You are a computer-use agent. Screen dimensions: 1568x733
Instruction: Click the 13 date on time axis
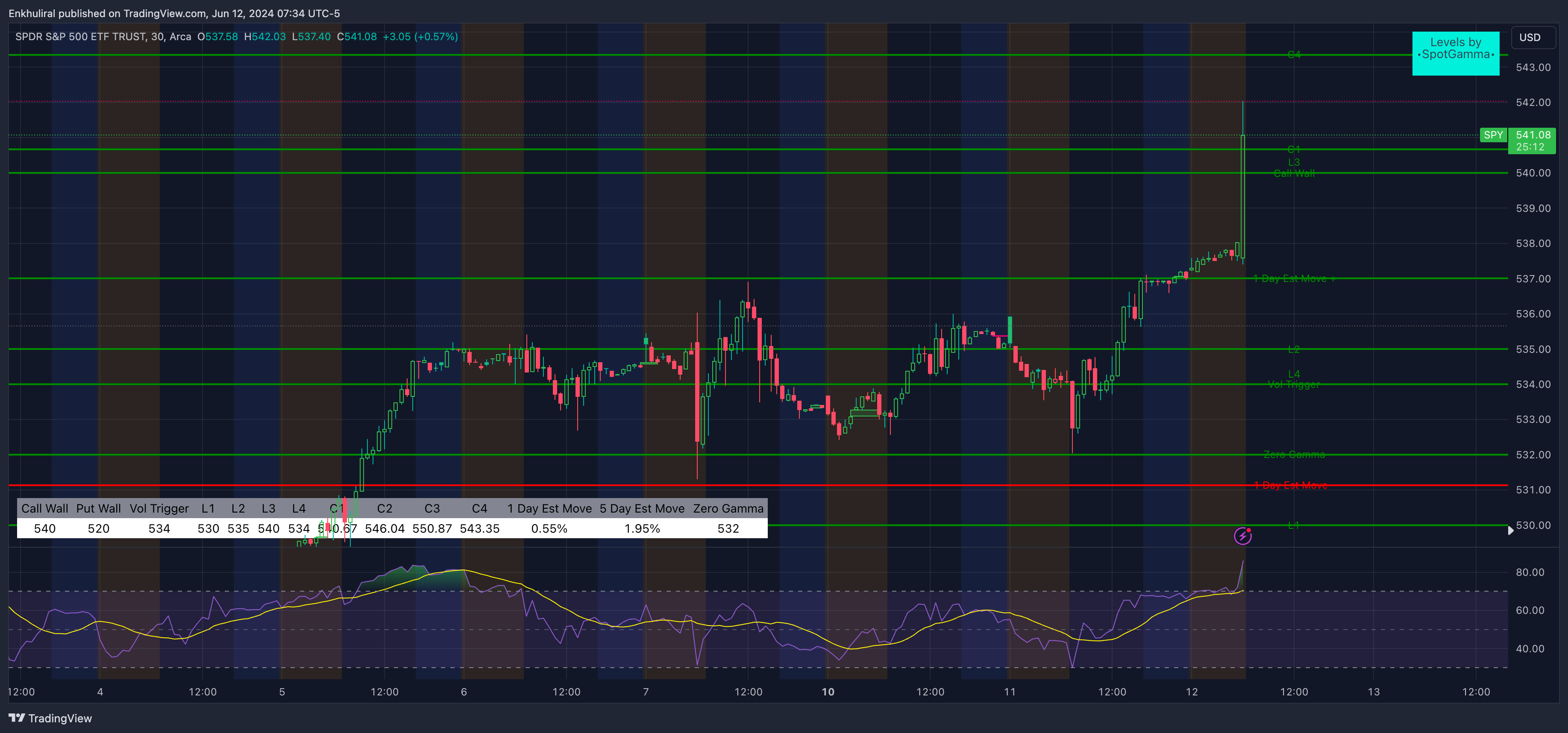pos(1373,692)
